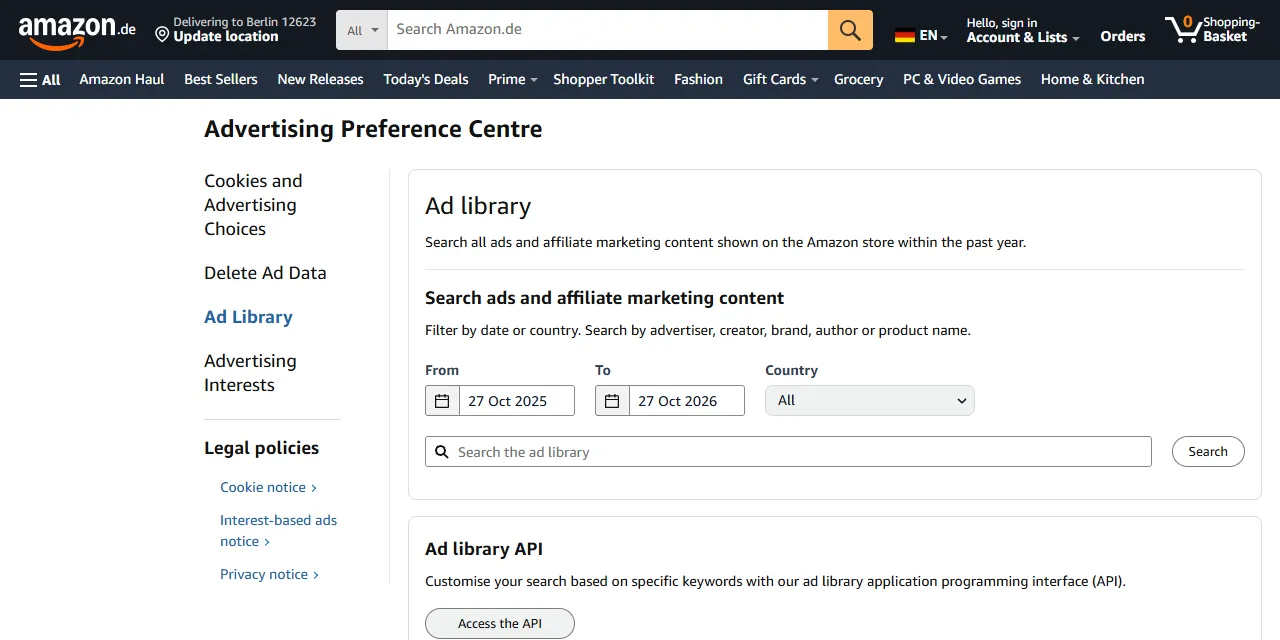1280x640 pixels.
Task: Open the shopping basket cart icon
Action: [x=1183, y=30]
